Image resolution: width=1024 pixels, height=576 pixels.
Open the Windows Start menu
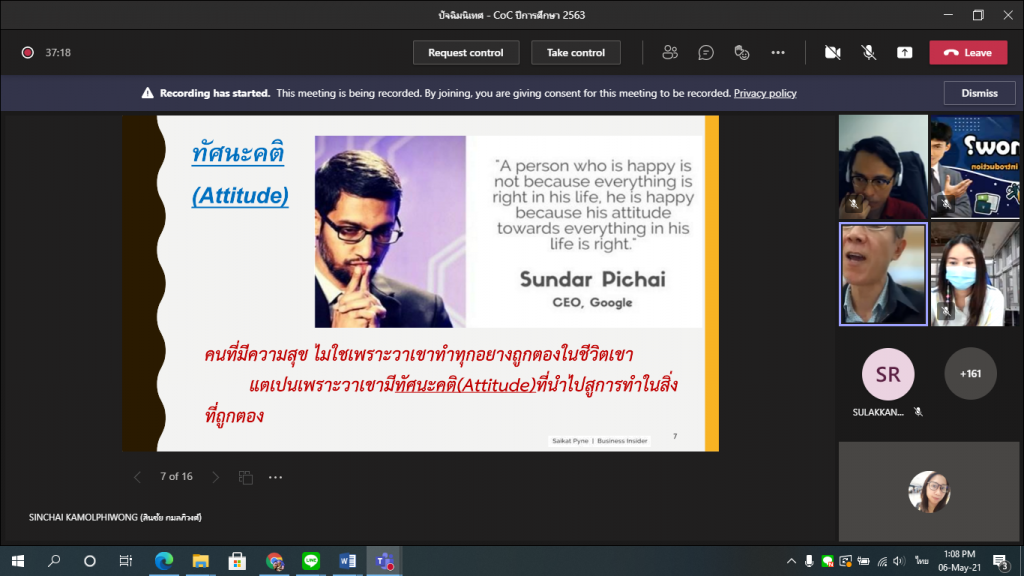click(x=18, y=561)
